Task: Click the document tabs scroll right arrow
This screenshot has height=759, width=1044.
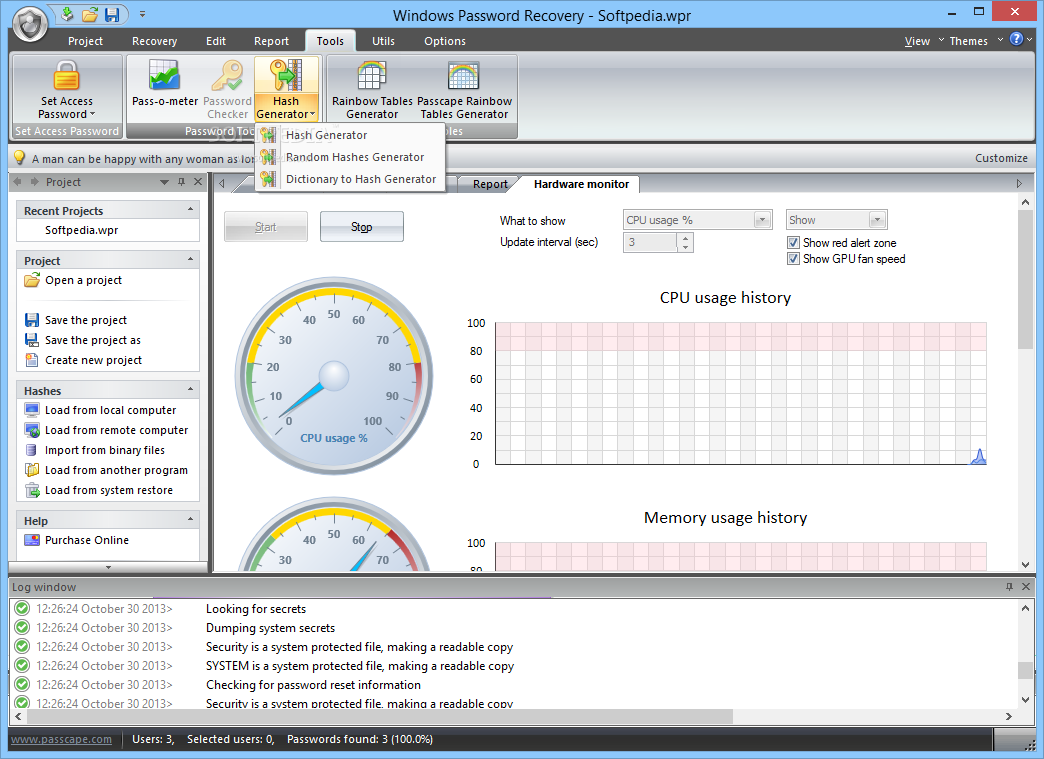Action: [1019, 184]
